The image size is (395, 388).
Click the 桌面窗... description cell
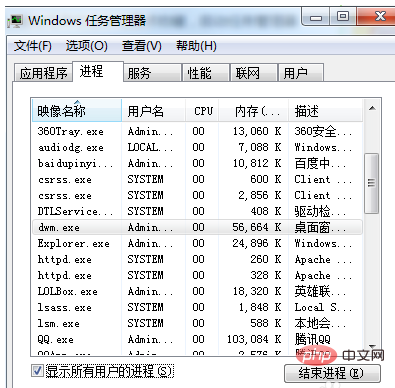(320, 227)
